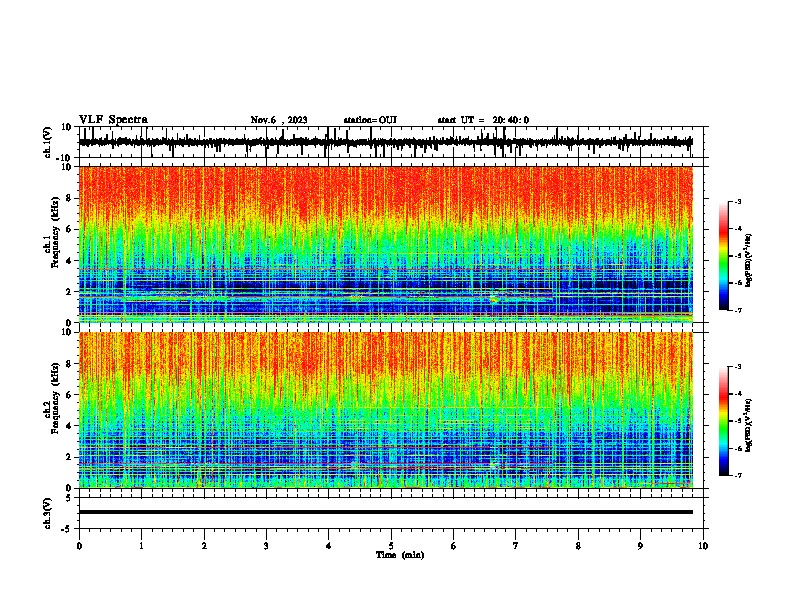Screen dimensions: 792x612
Task: Select the date text "Nov.6 , 2023"
Action: click(279, 120)
